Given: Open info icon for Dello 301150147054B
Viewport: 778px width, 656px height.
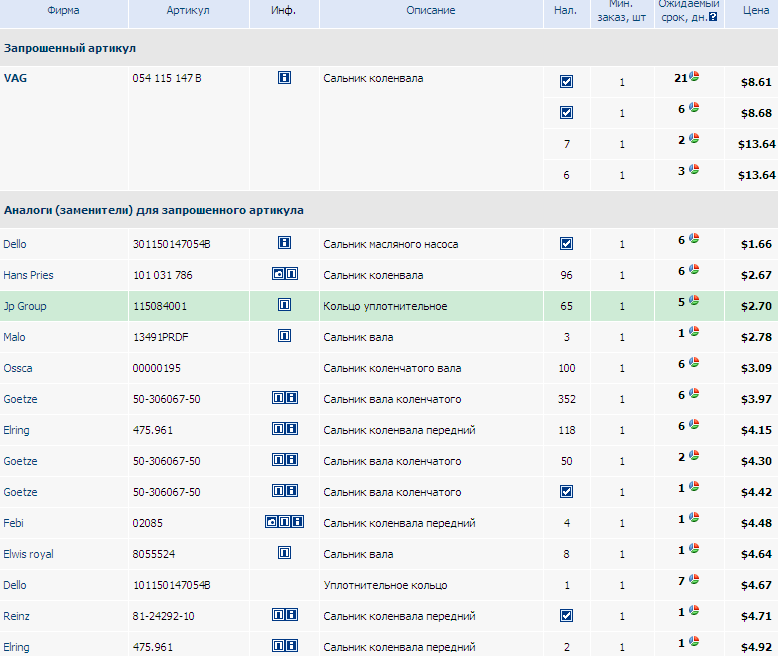Looking at the screenshot, I should coord(284,243).
